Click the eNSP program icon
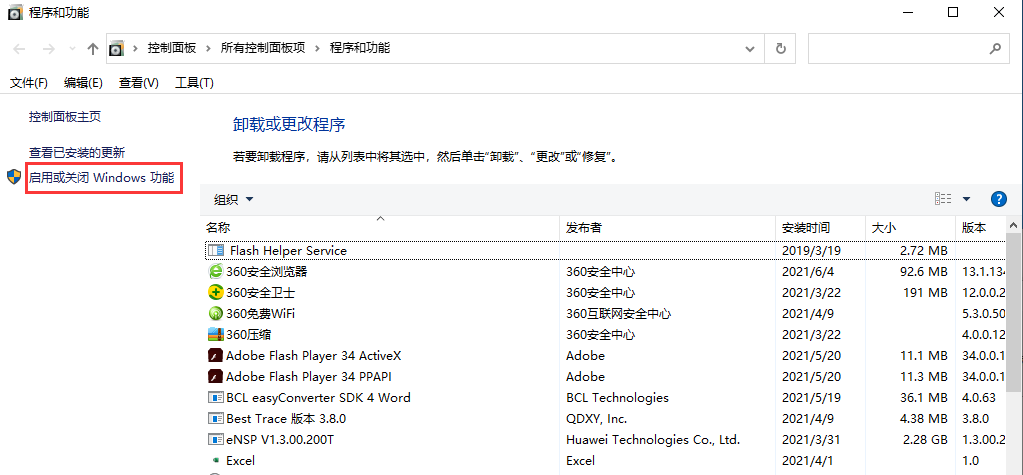Viewport: 1023px width, 475px height. tap(215, 439)
